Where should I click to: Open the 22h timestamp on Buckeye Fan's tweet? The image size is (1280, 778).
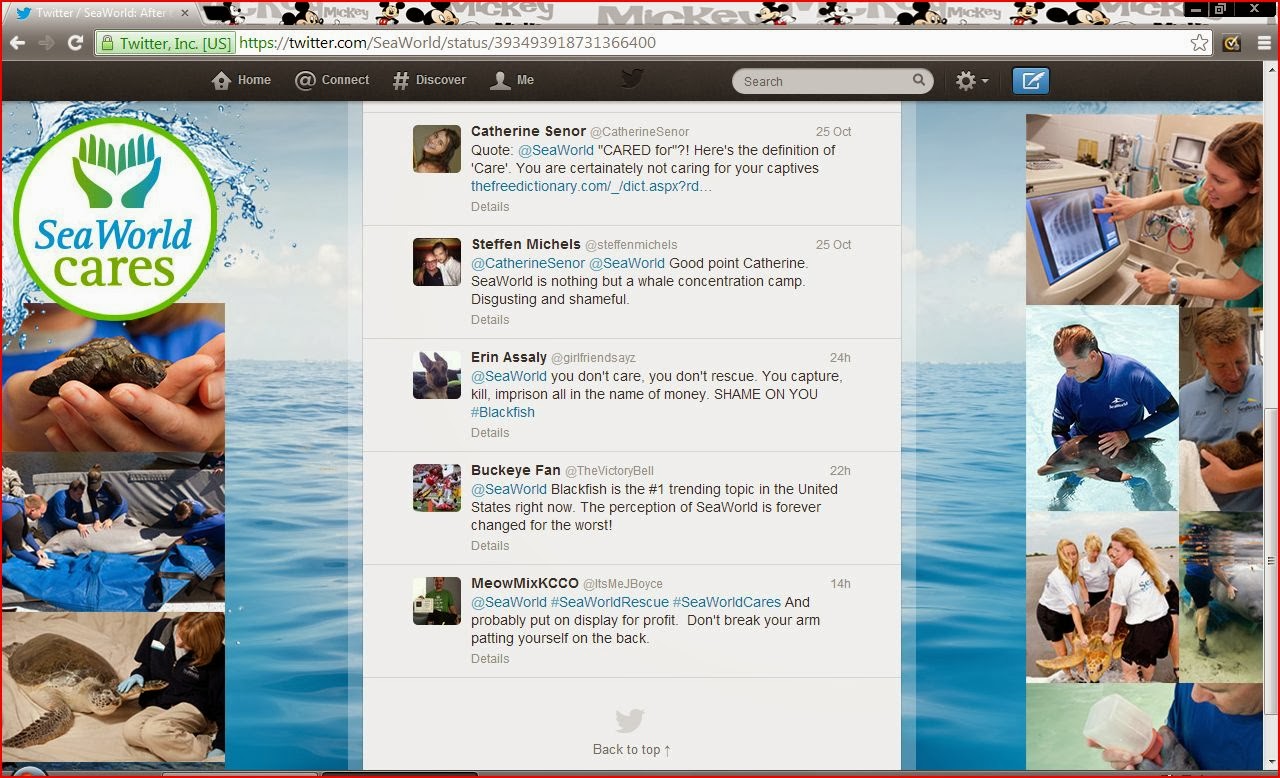pyautogui.click(x=840, y=471)
